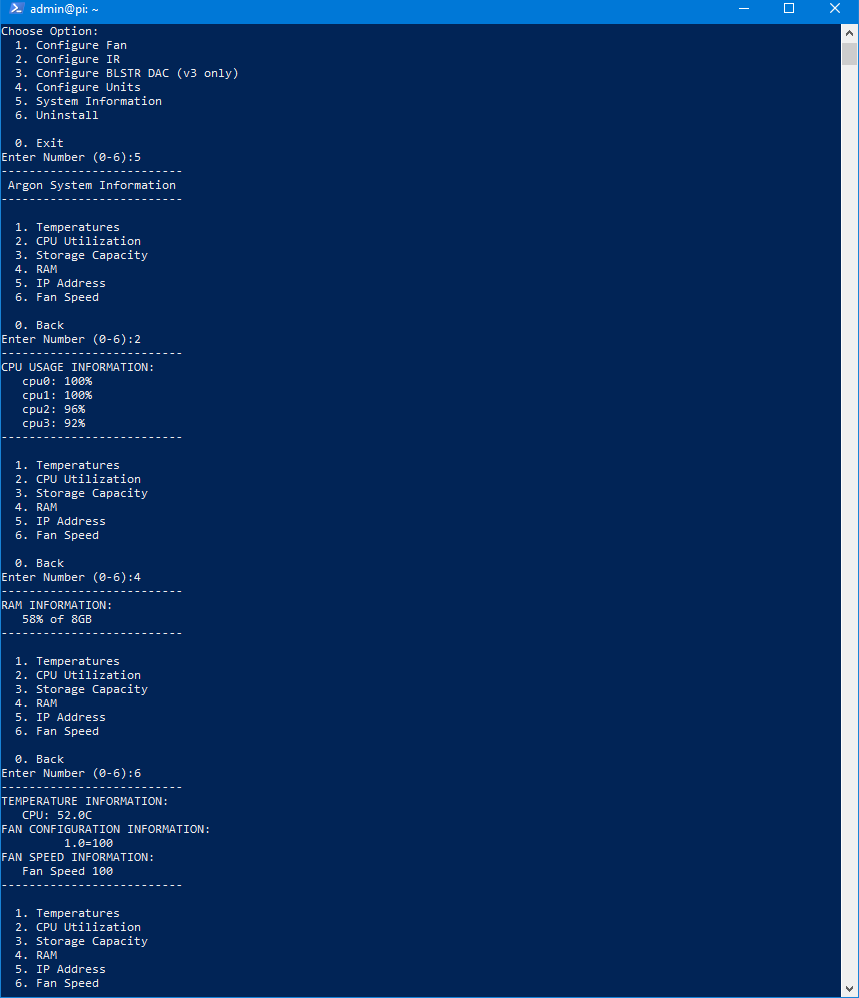This screenshot has width=859, height=998.
Task: Click the Argon System Information heading
Action: pos(92,185)
